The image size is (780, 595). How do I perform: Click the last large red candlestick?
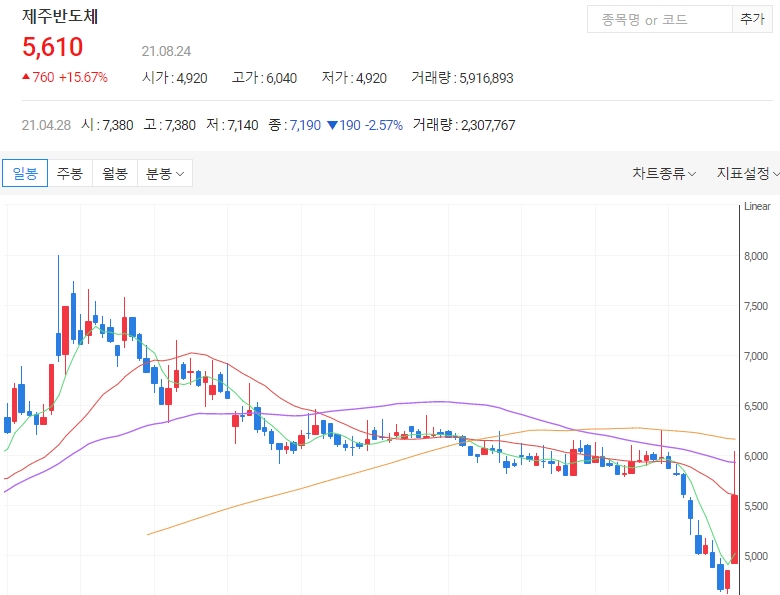click(x=734, y=529)
